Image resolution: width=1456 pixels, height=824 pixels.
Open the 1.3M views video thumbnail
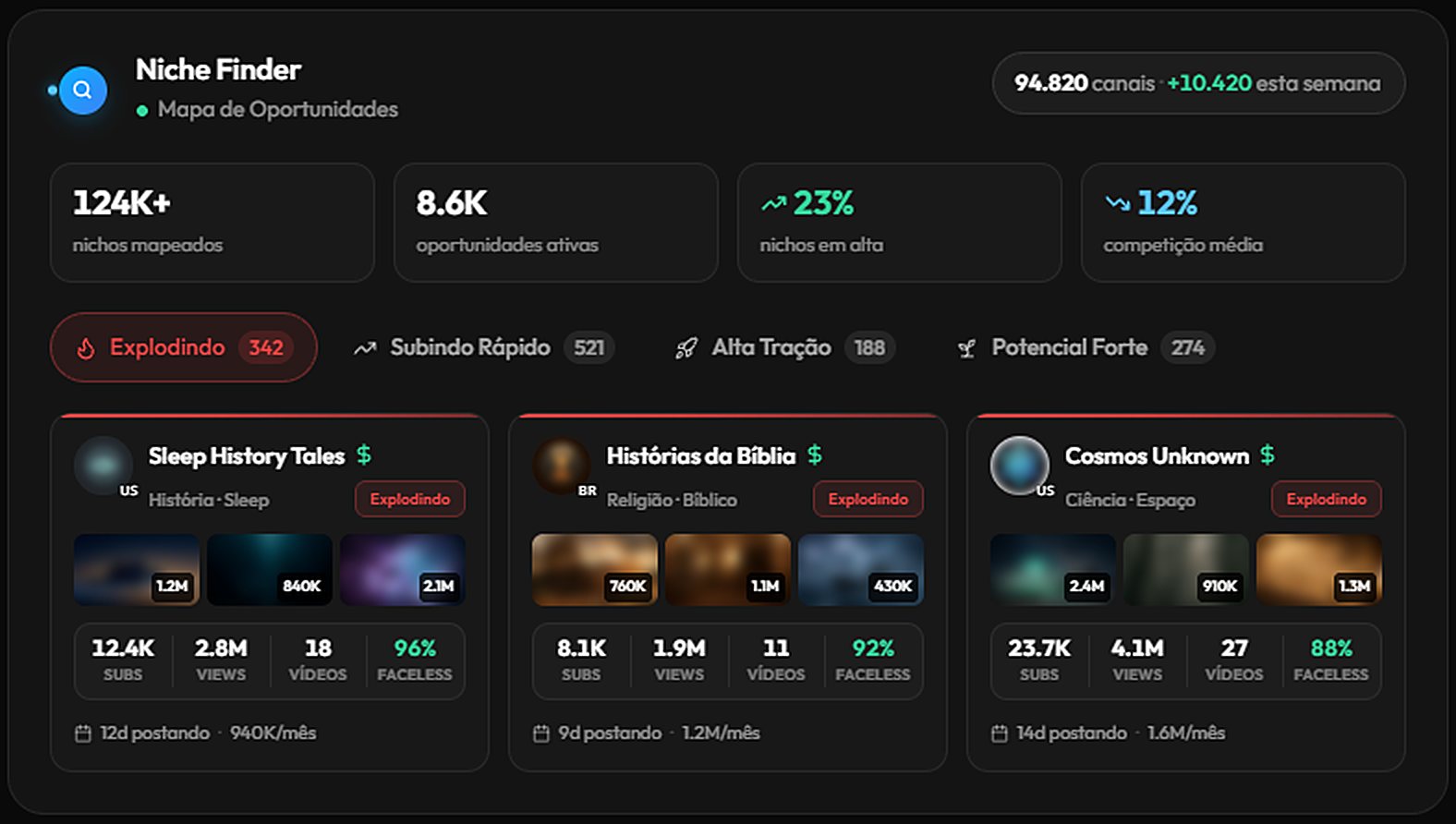click(x=1319, y=570)
